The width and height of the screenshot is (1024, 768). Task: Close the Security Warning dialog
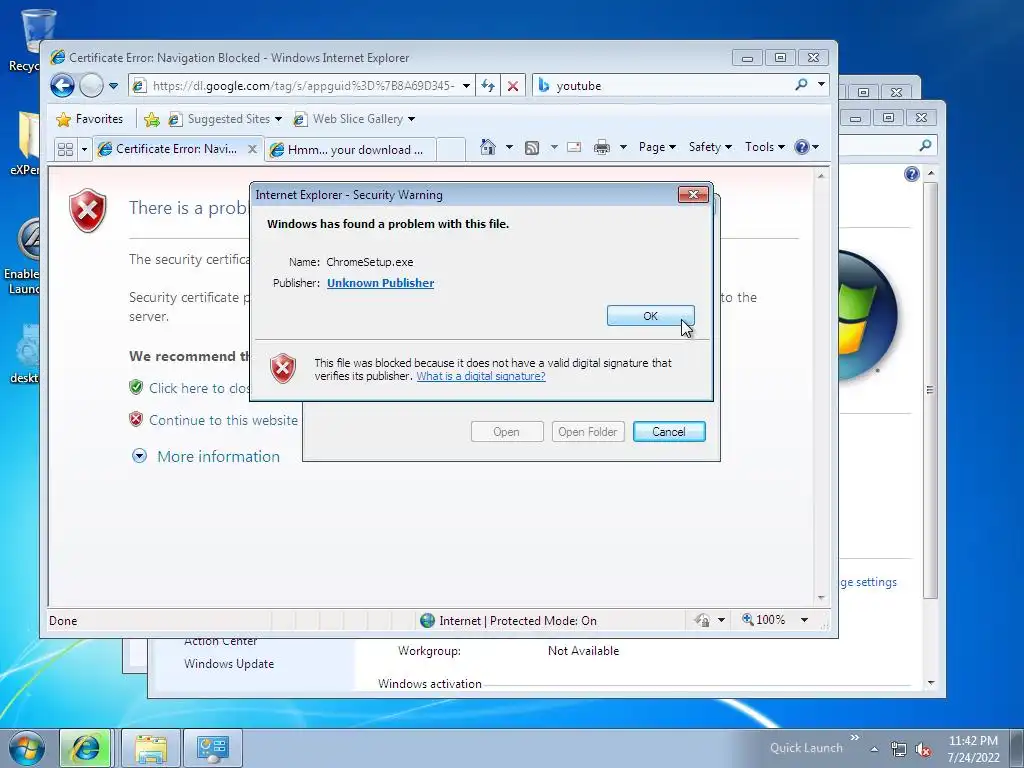click(x=693, y=195)
